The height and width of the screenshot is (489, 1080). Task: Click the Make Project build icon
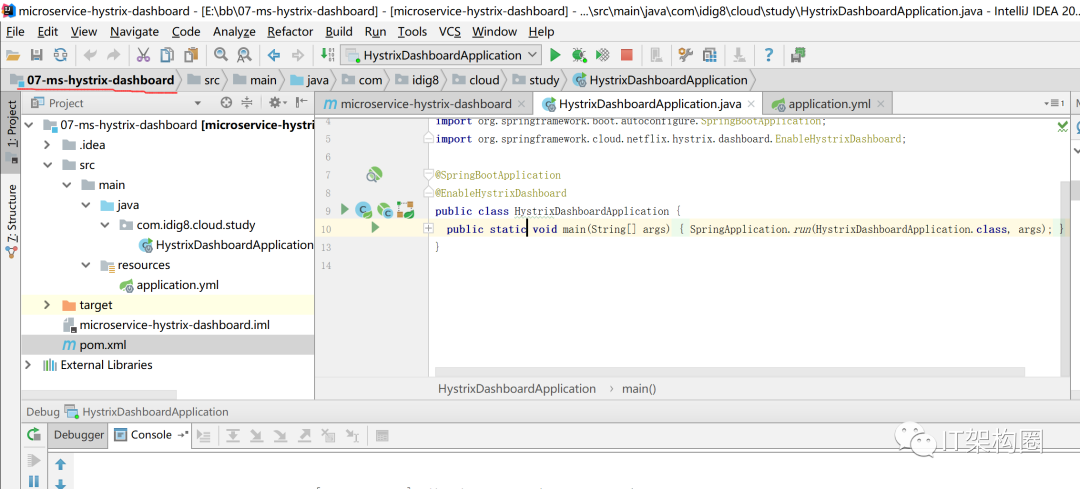coord(327,55)
